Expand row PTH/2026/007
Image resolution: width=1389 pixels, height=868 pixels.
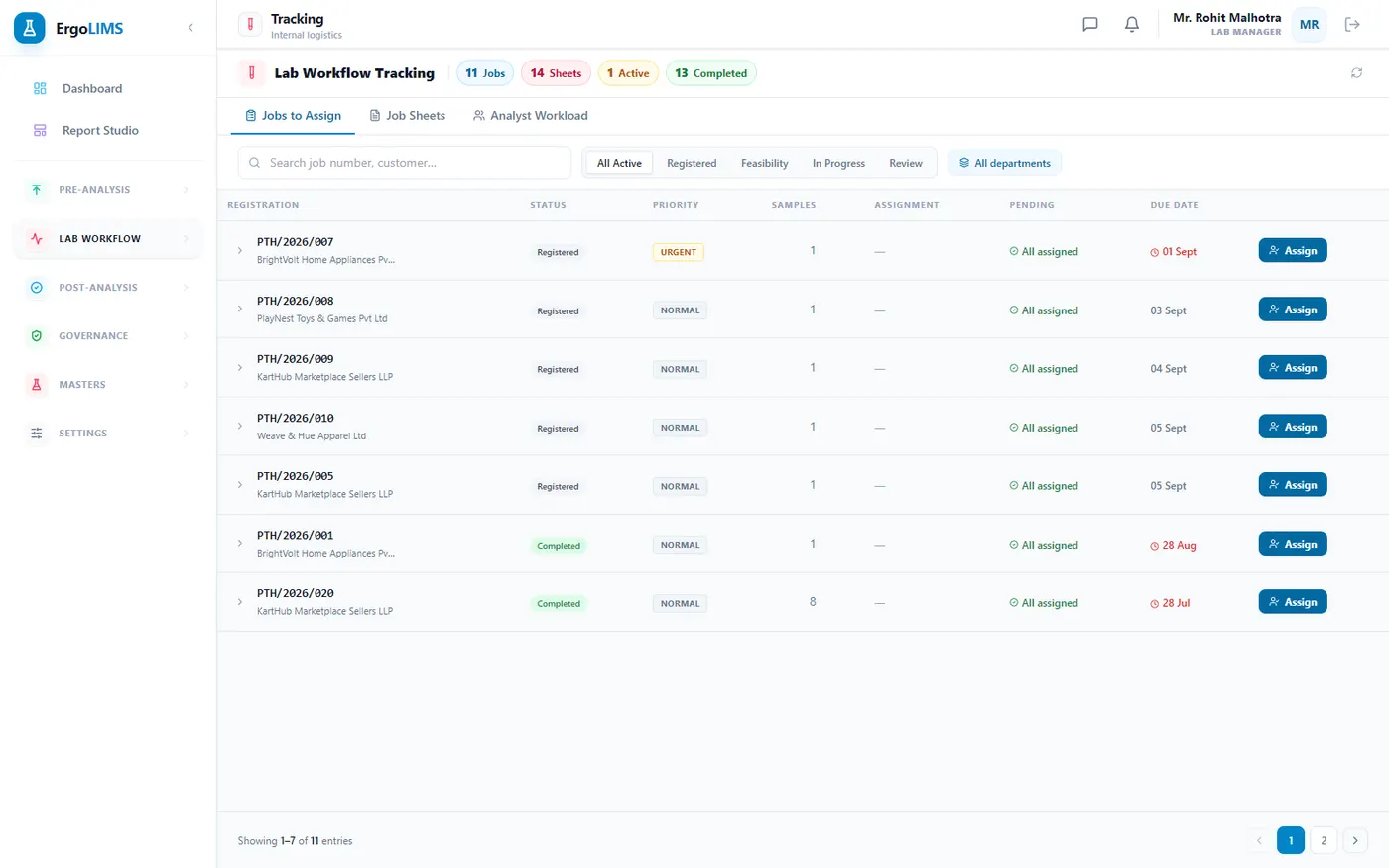coord(240,251)
